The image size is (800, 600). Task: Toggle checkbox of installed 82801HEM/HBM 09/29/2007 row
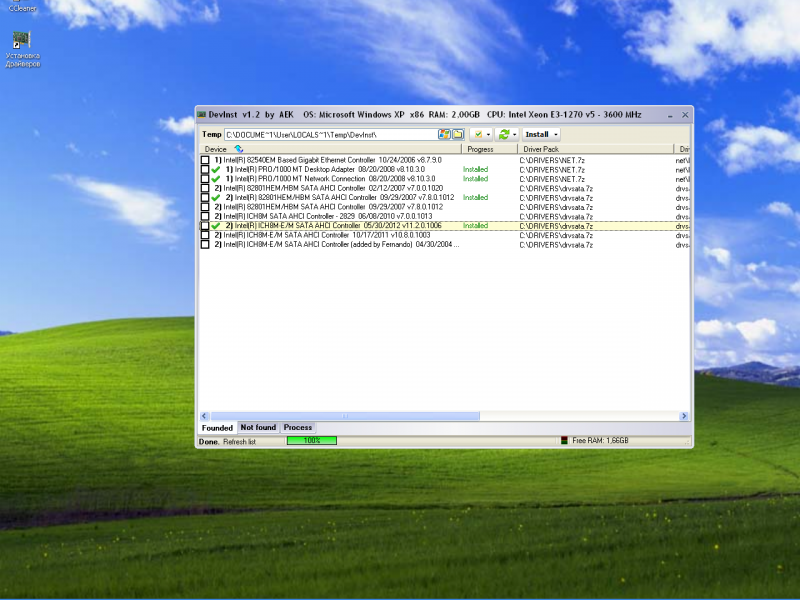(205, 197)
